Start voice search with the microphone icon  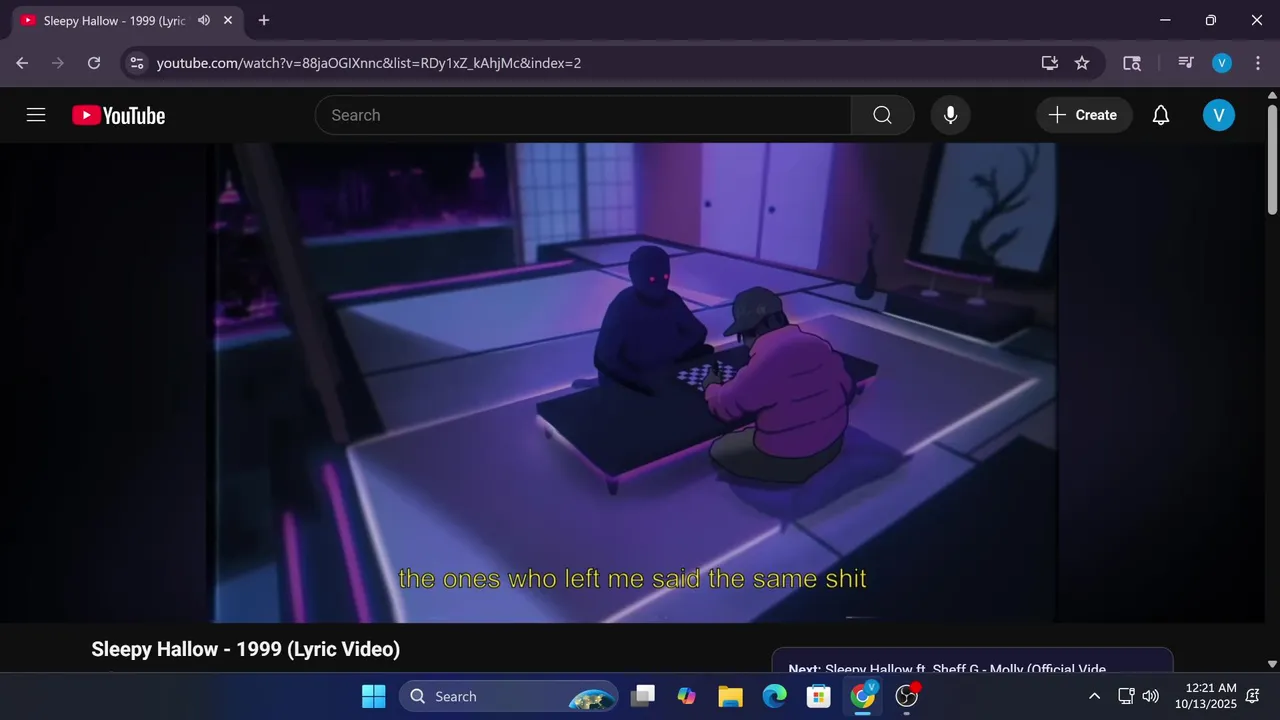950,115
